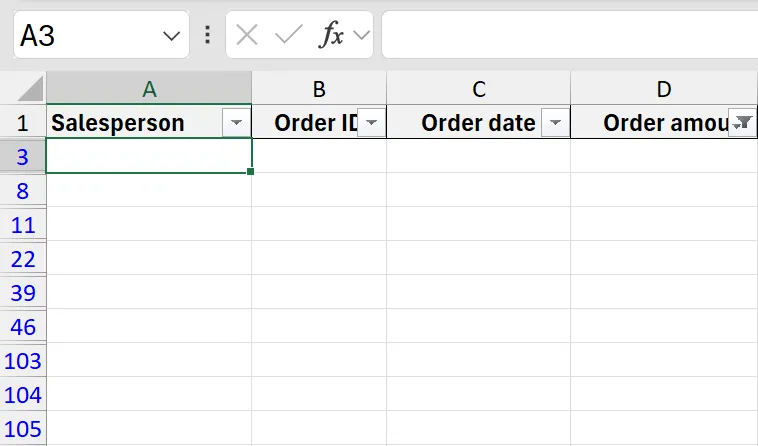Open the Name Box dropdown arrow
Screen dimensions: 758x446
(170, 37)
